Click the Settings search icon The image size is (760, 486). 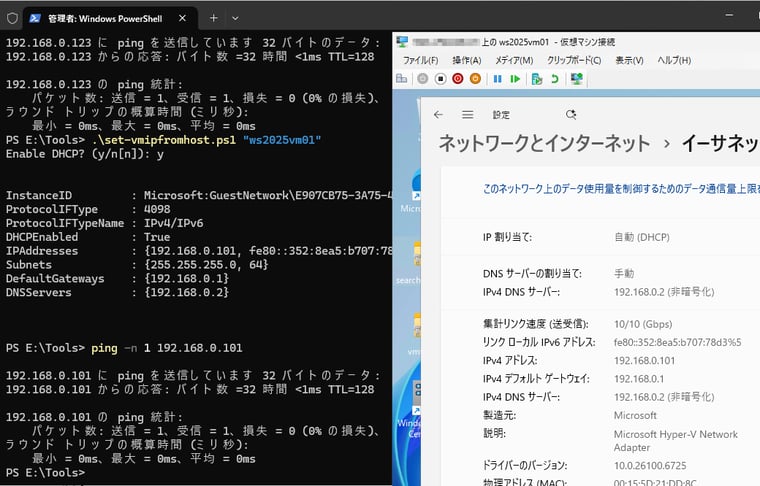pyautogui.click(x=571, y=114)
